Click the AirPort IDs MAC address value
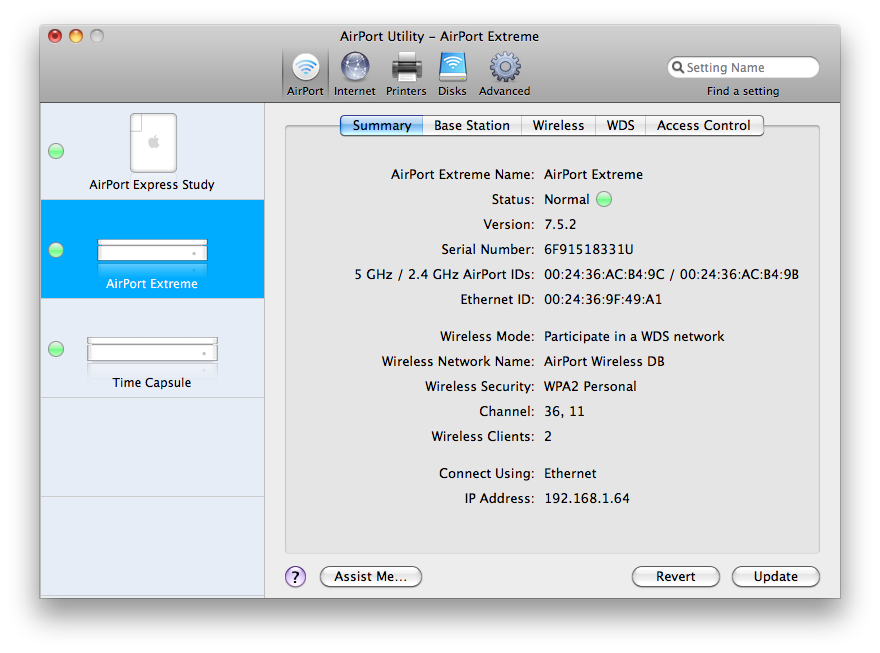This screenshot has height=653, width=880. point(671,274)
